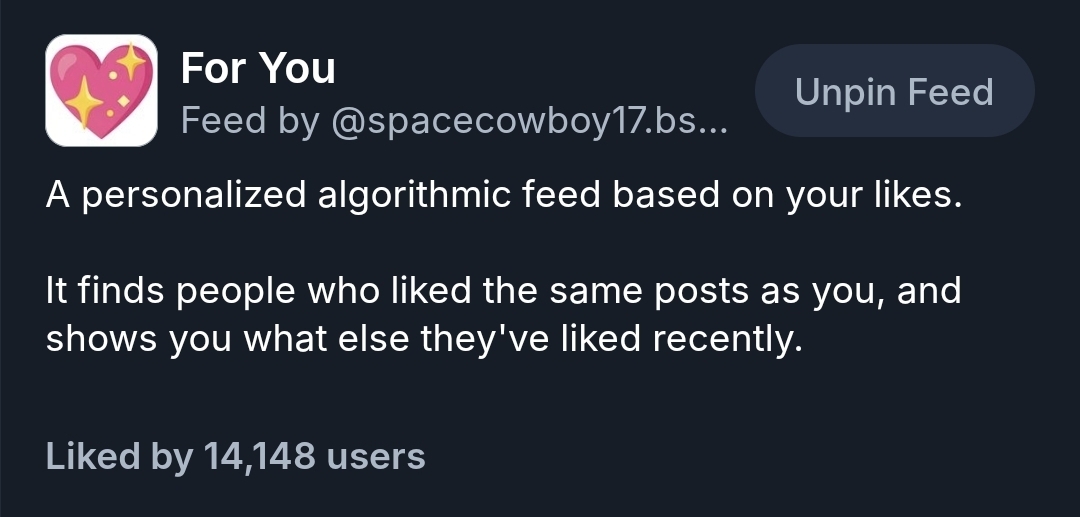Click the personalized algorithmic feed description line
1080x517 pixels.
[504, 194]
